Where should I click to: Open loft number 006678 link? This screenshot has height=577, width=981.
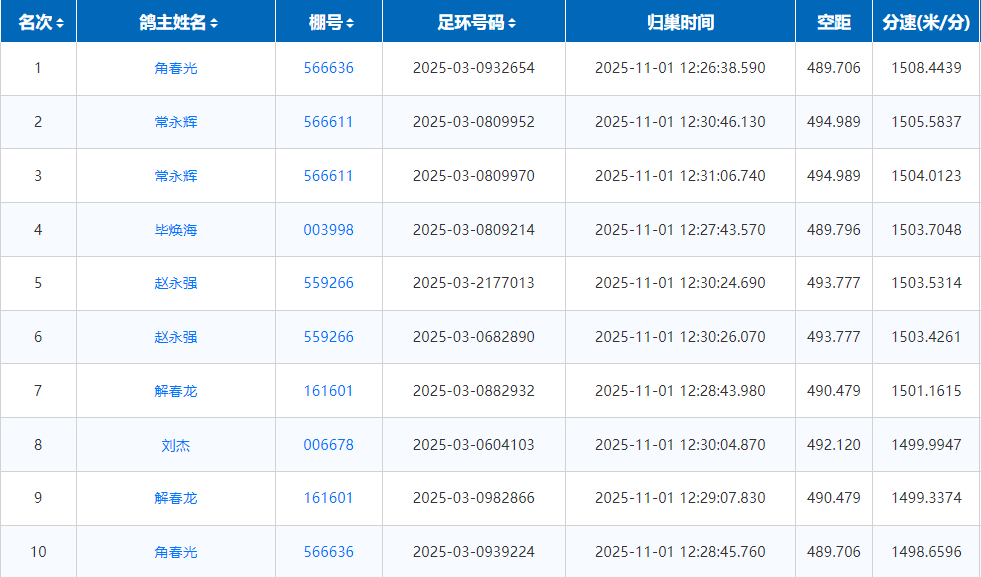point(328,445)
